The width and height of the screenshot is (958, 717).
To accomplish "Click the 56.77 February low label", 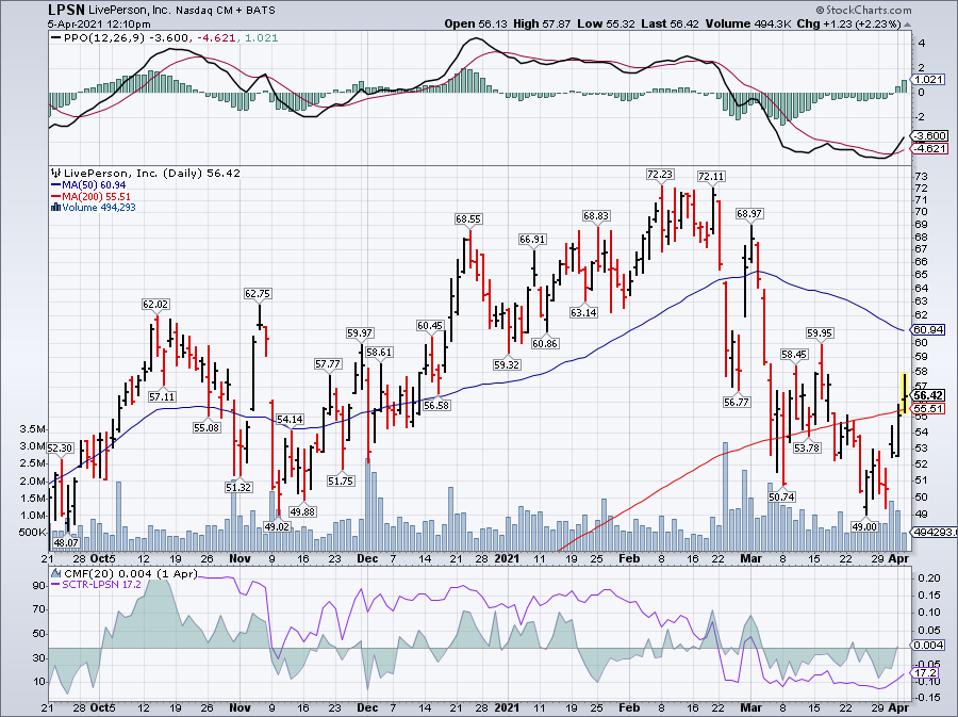I will click(x=736, y=402).
